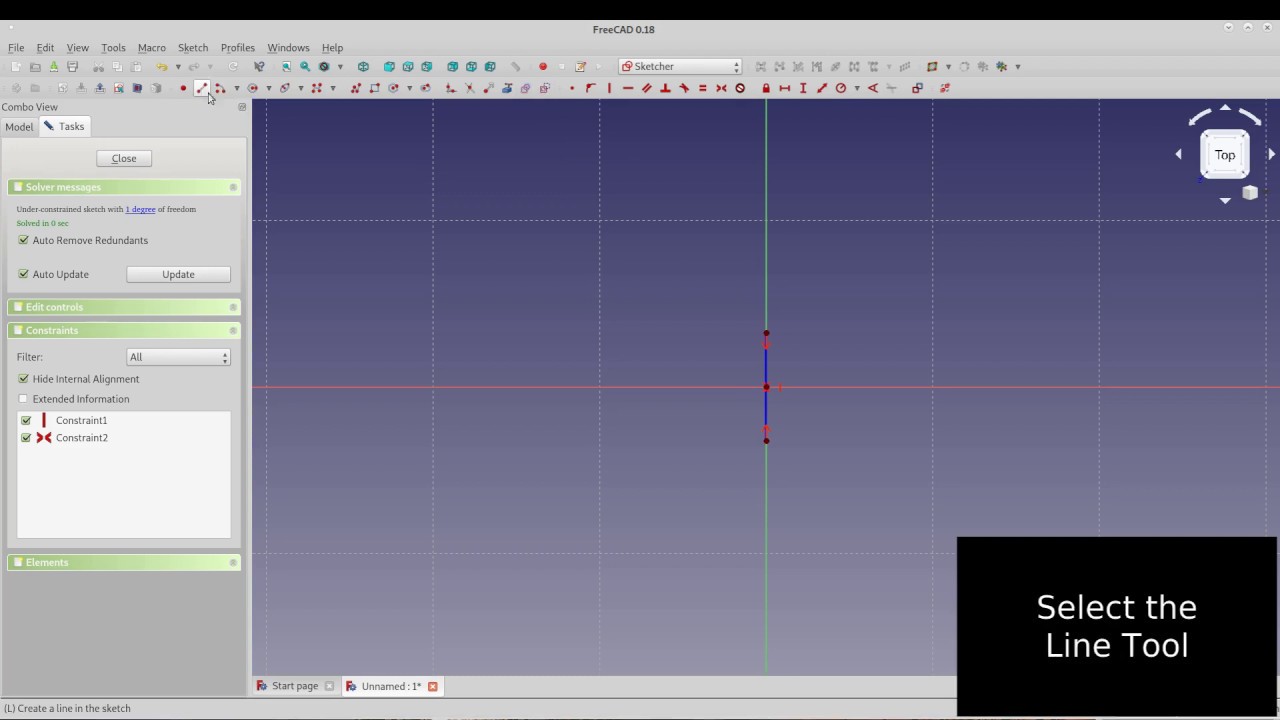Viewport: 1280px width, 720px height.
Task: Apply the Horizontal constraint
Action: (628, 88)
